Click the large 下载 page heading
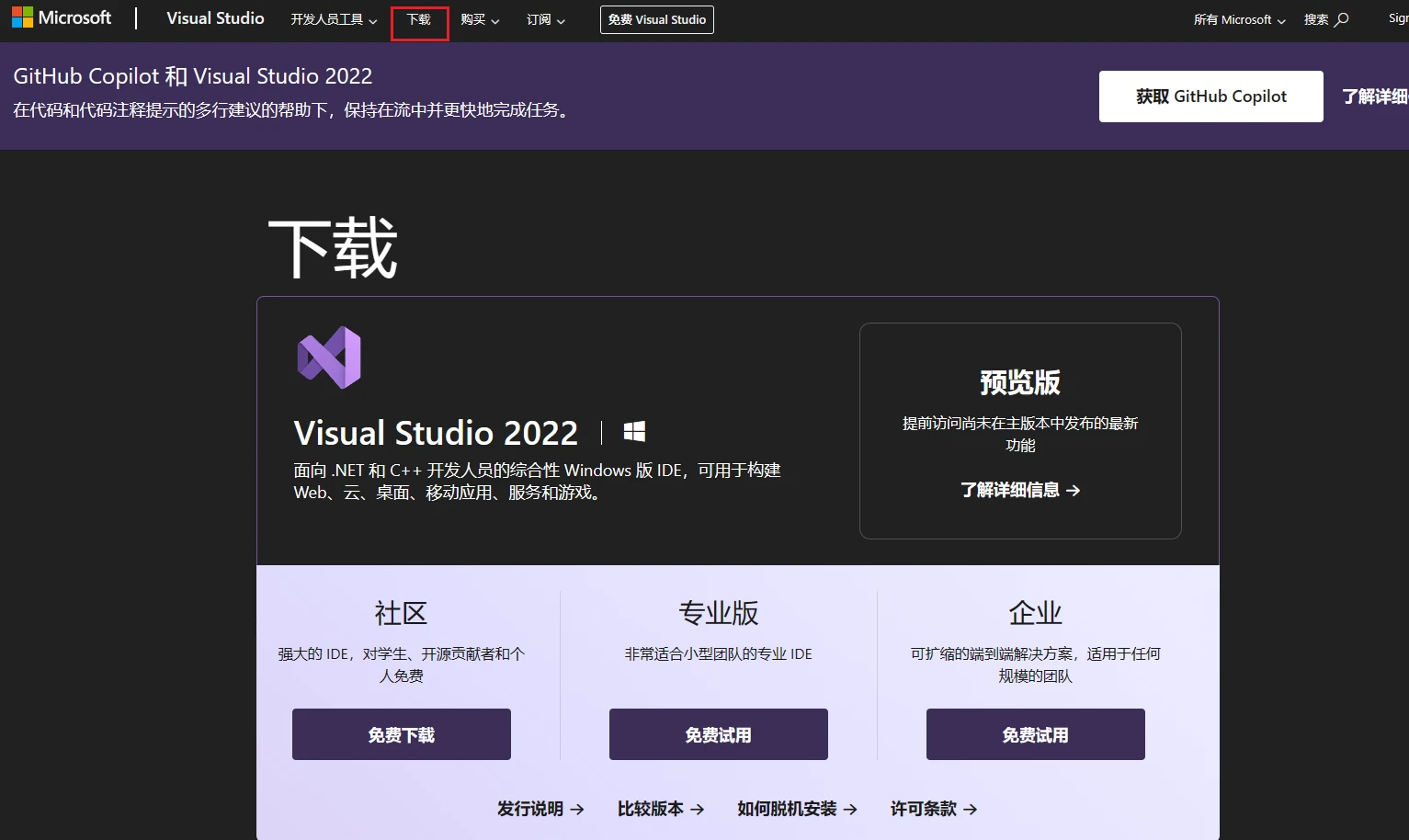The image size is (1409, 840). (333, 248)
